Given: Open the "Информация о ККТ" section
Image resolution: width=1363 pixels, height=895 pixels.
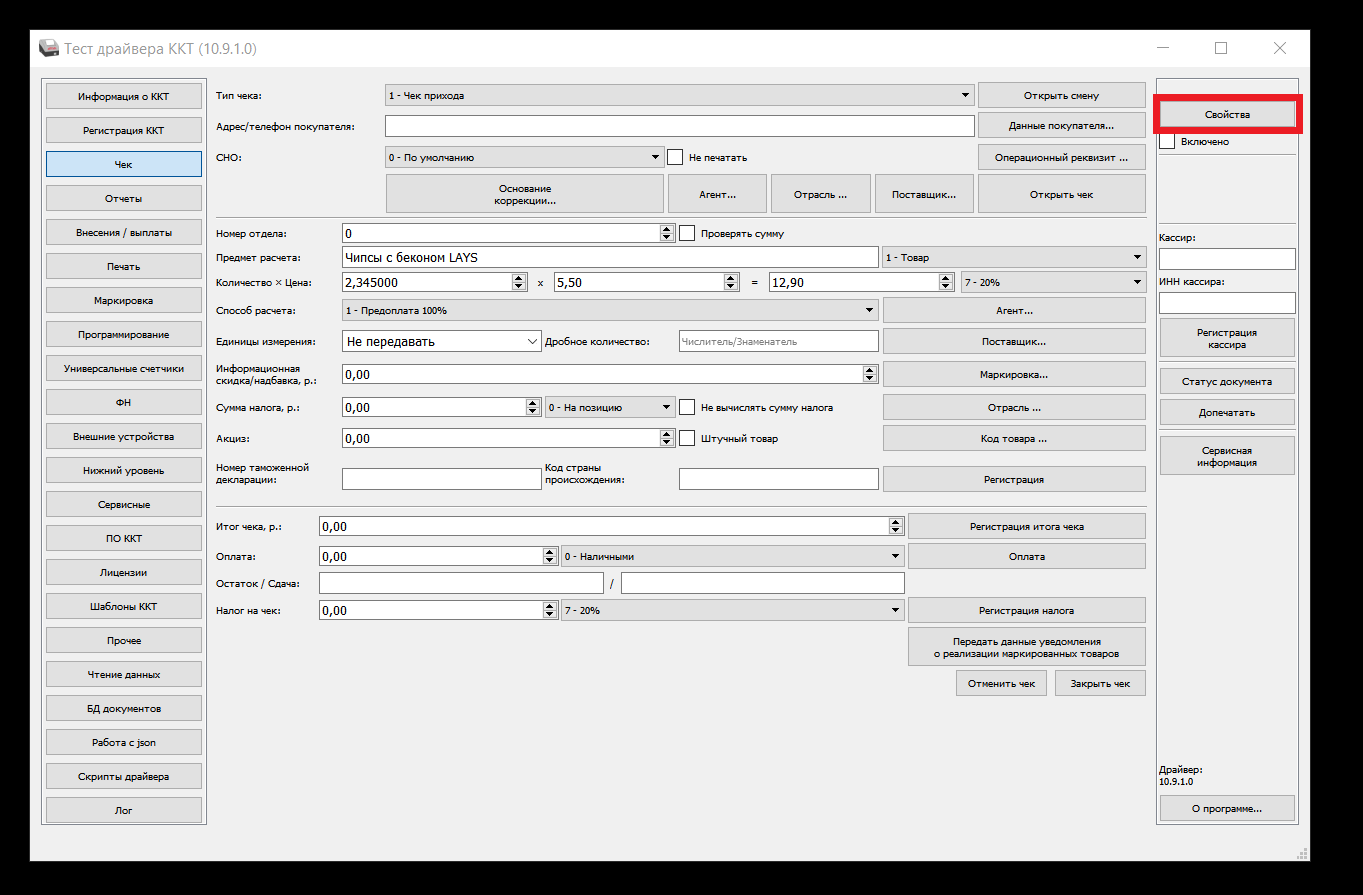Looking at the screenshot, I should [x=124, y=97].
